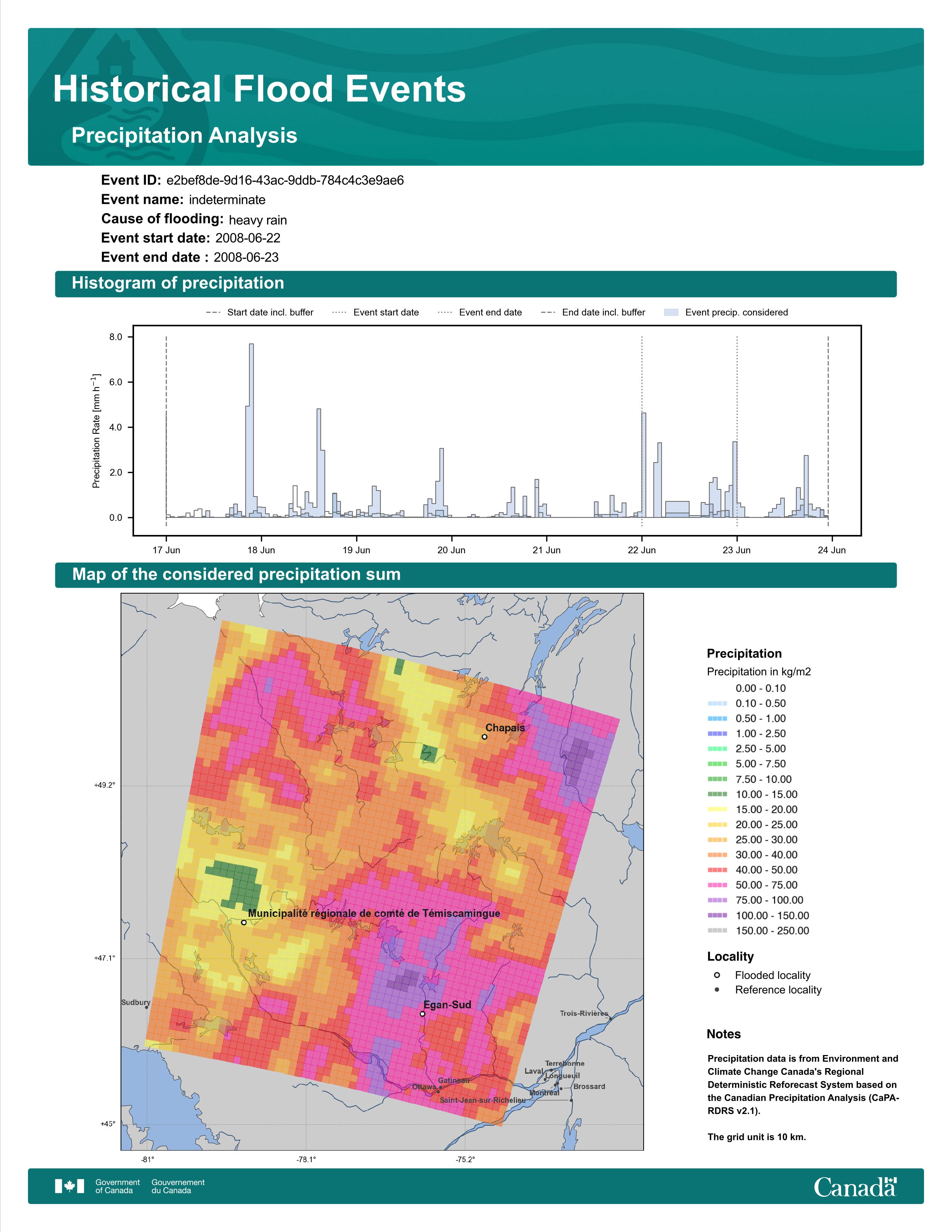Click the 15.00 - 20.00 precipitation swatch
Viewport: 952px width, 1232px height.
(x=717, y=809)
